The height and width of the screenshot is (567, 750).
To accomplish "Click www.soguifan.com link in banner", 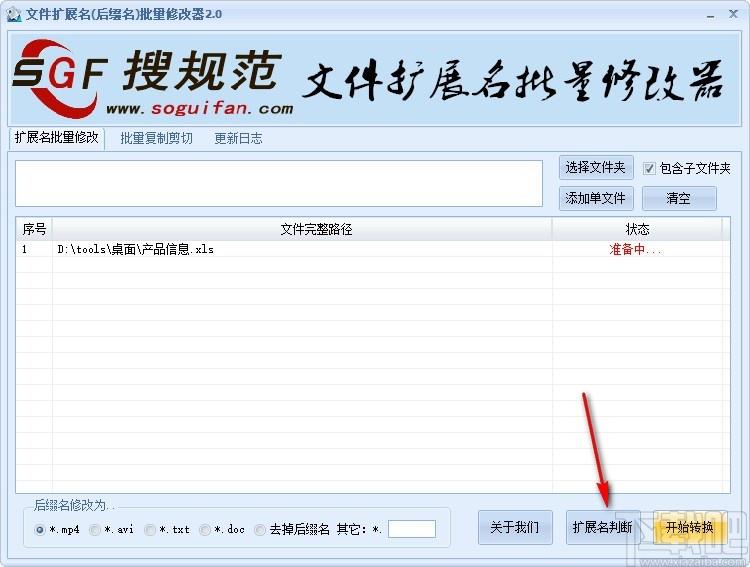I will click(x=200, y=109).
